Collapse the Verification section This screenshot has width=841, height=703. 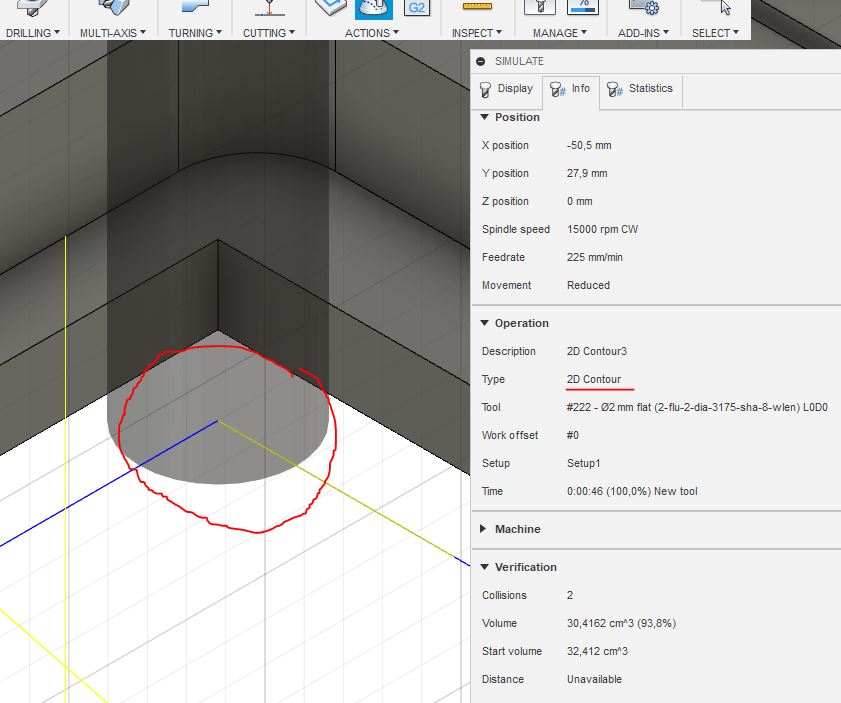click(484, 567)
